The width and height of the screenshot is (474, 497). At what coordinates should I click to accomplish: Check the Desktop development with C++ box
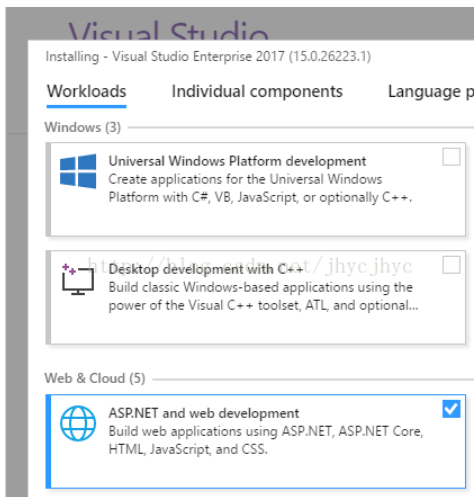click(451, 265)
